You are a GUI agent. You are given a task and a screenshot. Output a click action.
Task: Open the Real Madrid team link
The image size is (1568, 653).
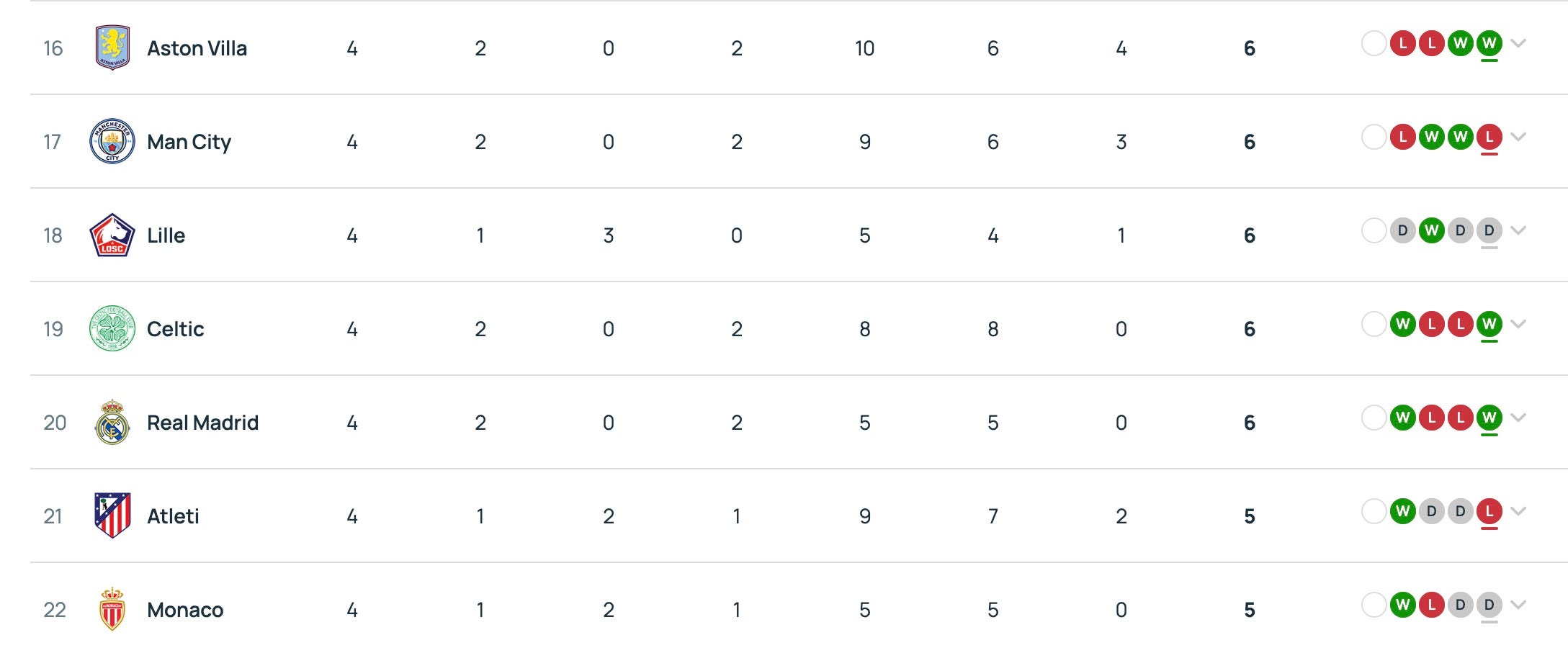[x=202, y=423]
